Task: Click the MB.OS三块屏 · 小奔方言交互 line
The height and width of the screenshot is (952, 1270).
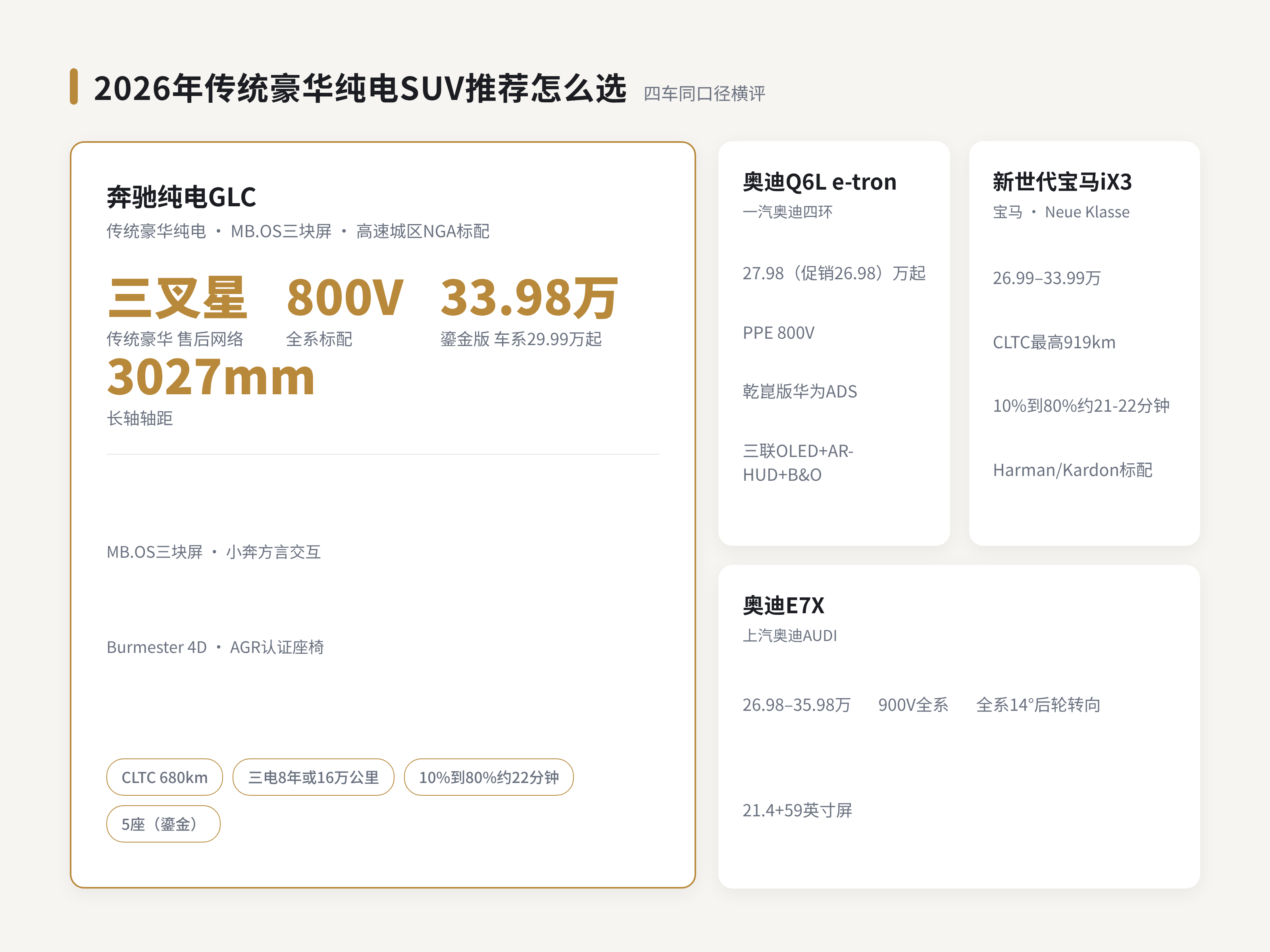Action: click(214, 552)
